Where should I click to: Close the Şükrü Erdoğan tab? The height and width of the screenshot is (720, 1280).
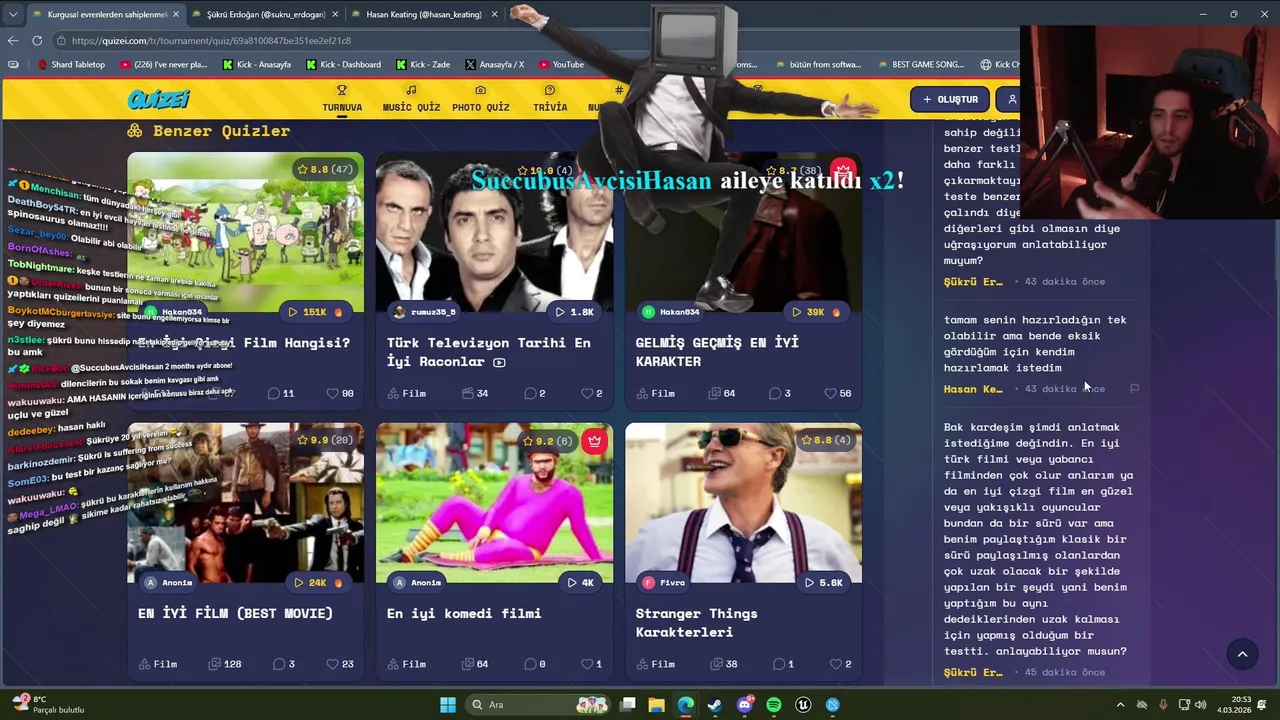(x=336, y=14)
